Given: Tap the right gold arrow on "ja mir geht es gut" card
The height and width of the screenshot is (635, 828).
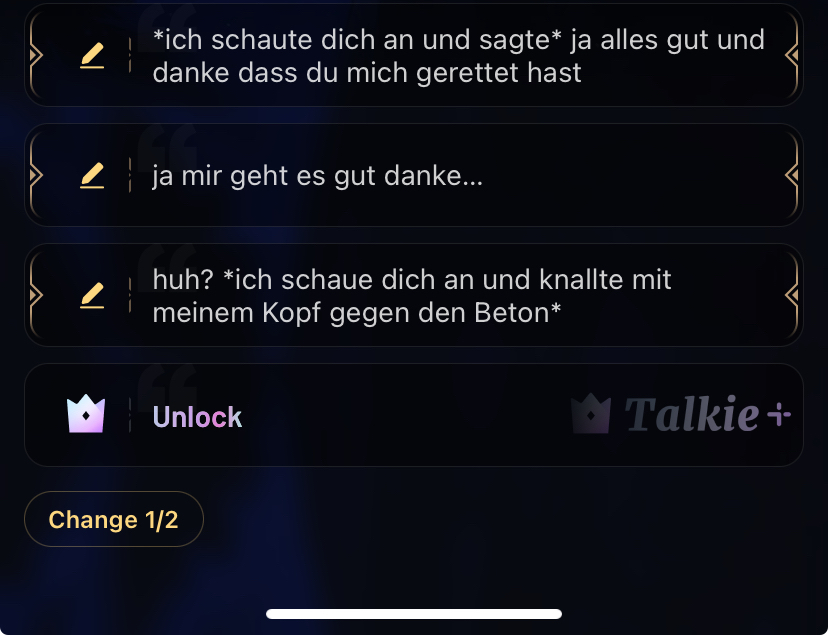Looking at the screenshot, I should pos(792,175).
